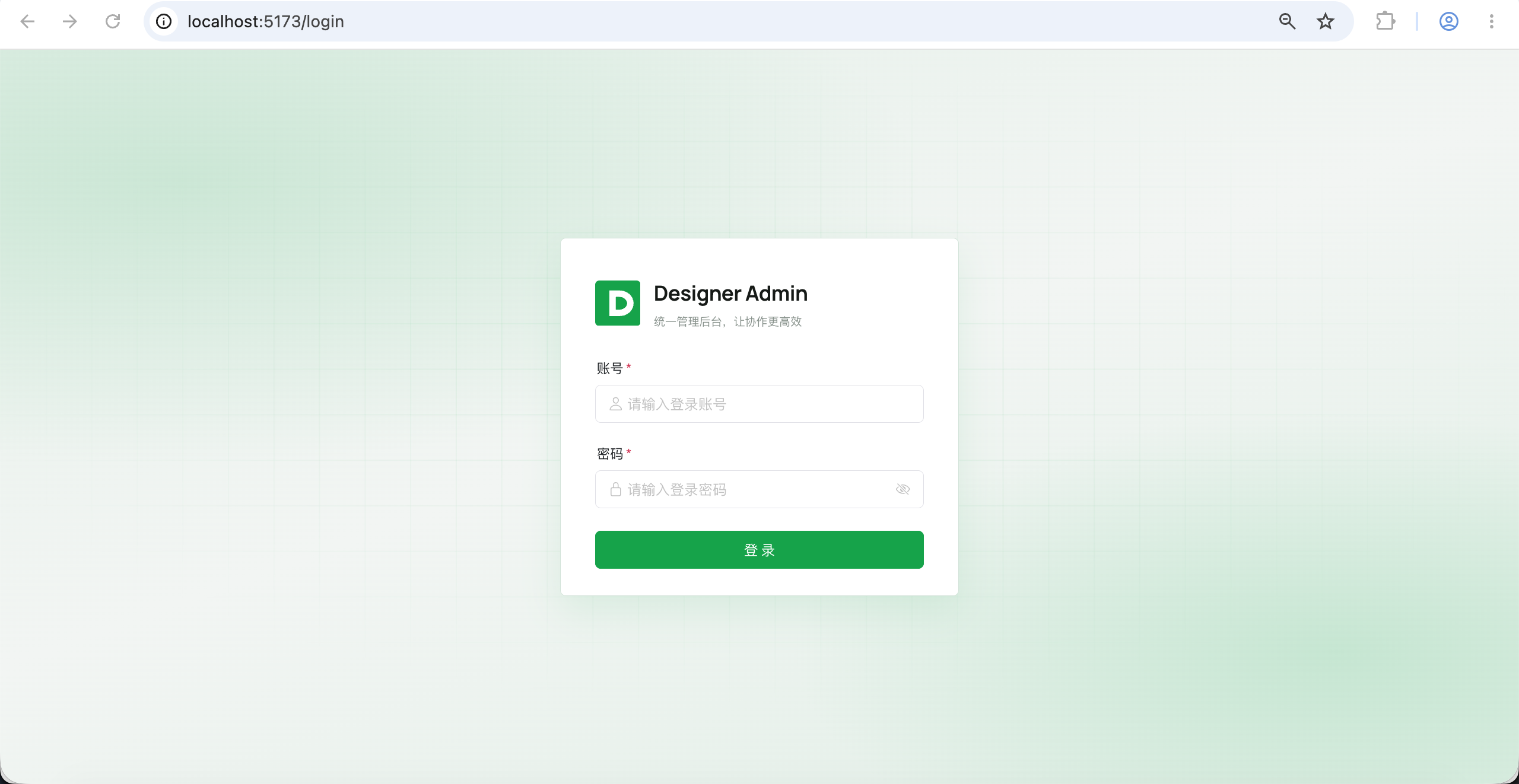This screenshot has width=1519, height=784.
Task: Click the zoom magnifier icon in address bar
Action: [1287, 21]
